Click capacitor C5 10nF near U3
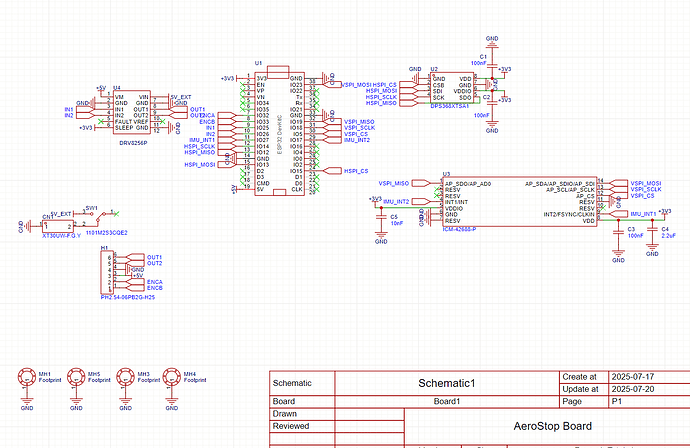The image size is (690, 448). pos(381,217)
